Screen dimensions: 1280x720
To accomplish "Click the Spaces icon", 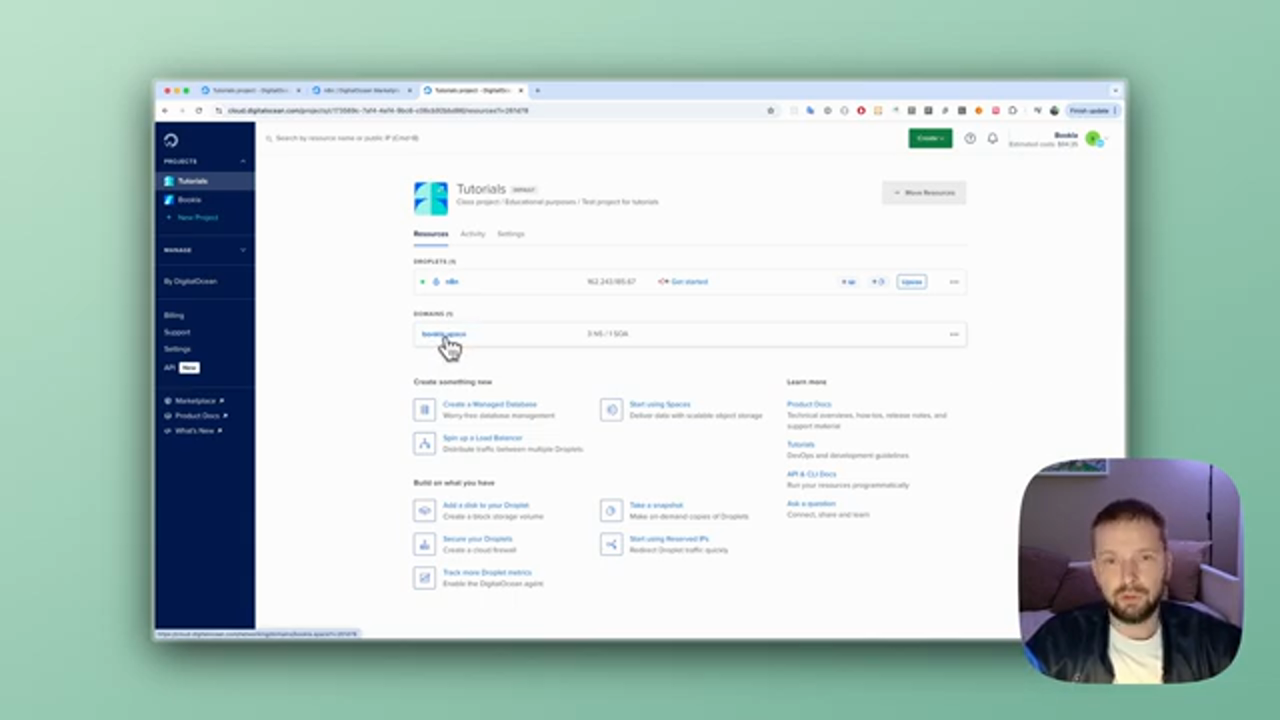I will (x=611, y=410).
